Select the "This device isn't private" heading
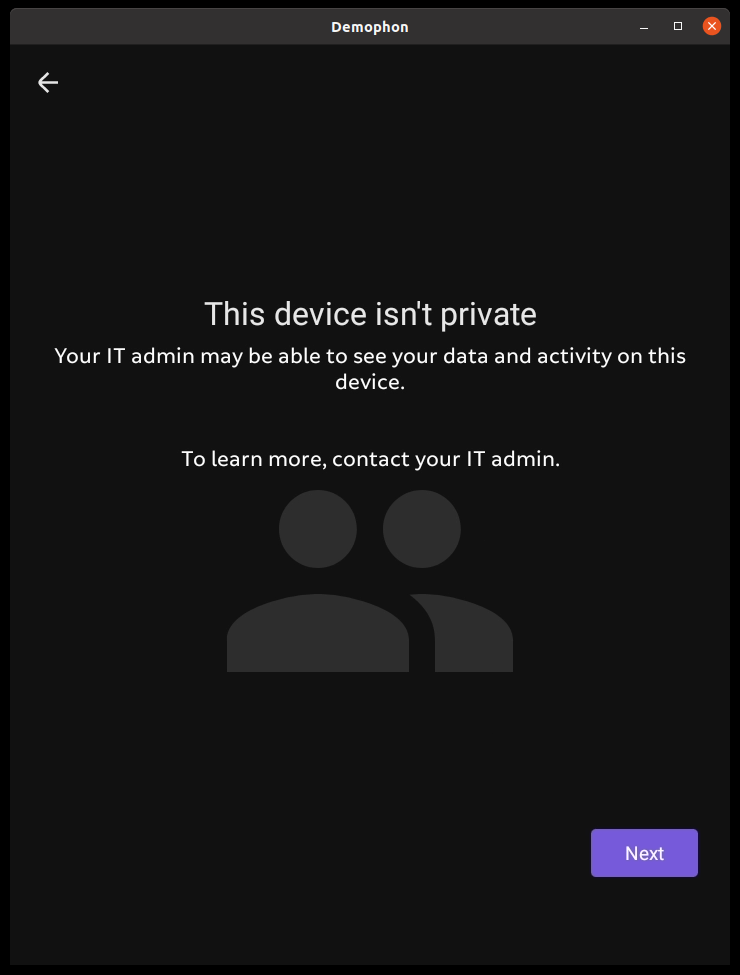740x975 pixels. pyautogui.click(x=370, y=313)
